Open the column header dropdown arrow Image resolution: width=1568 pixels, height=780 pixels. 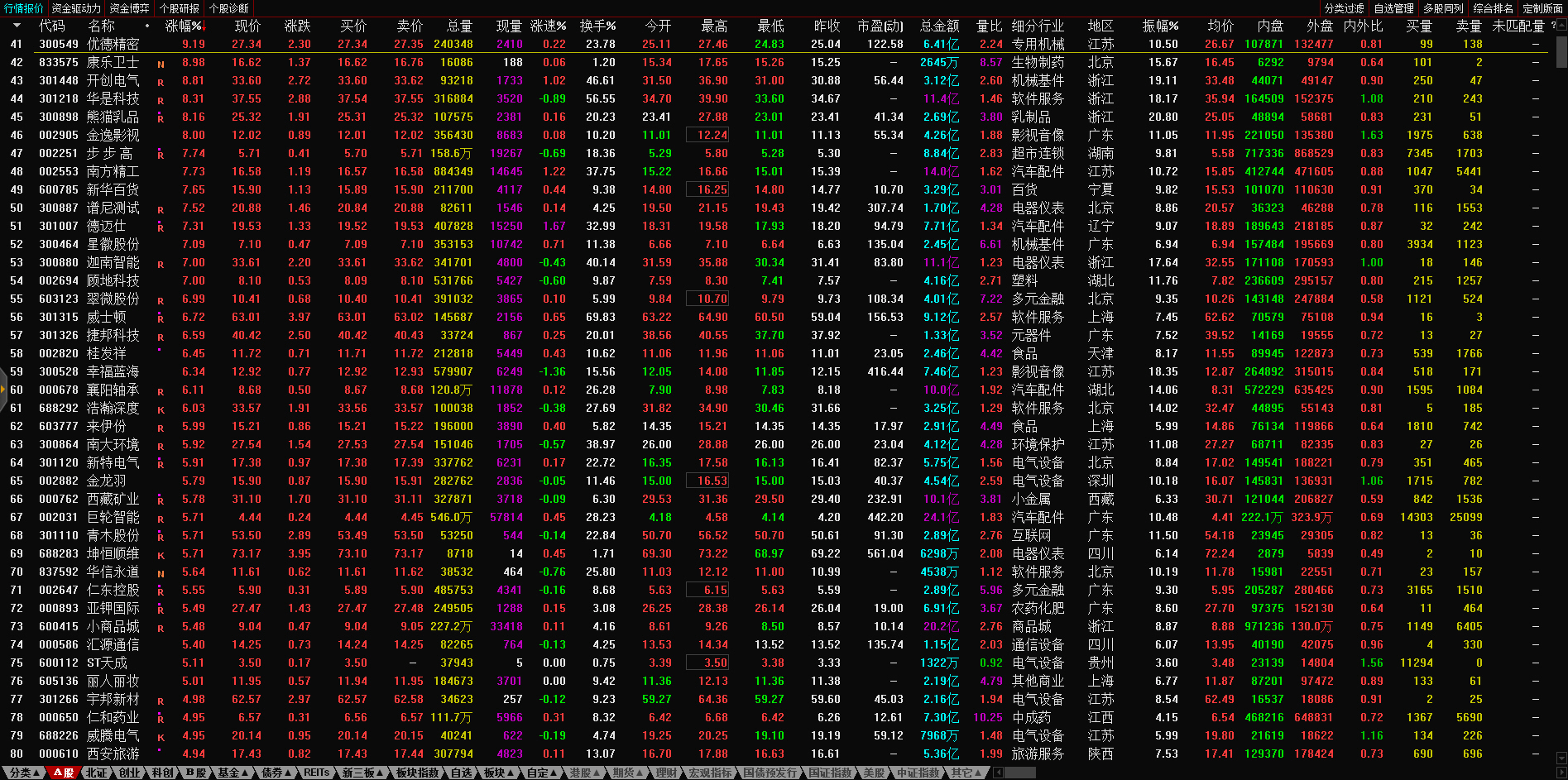(16, 26)
